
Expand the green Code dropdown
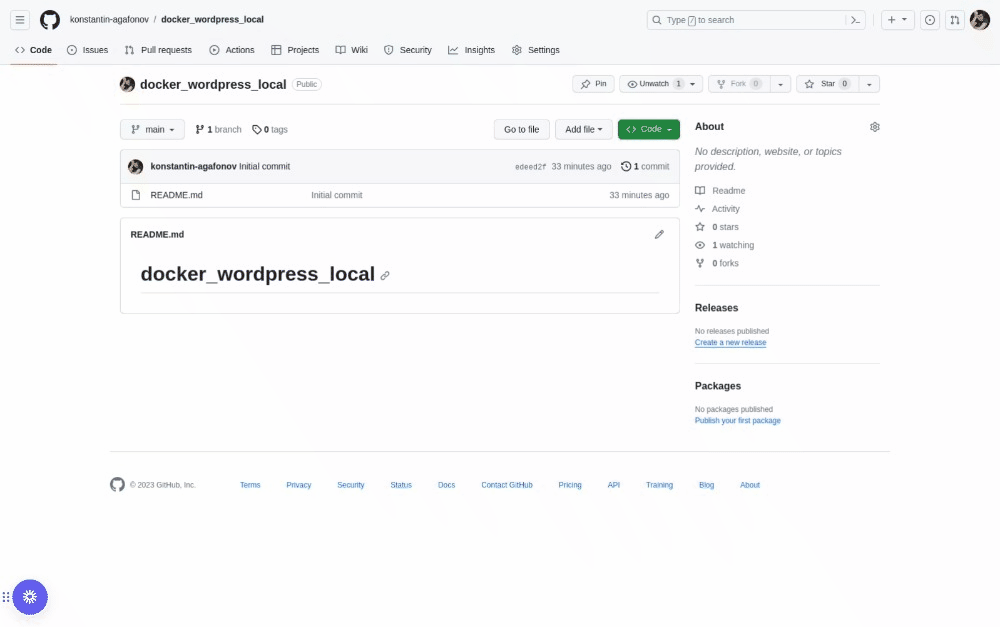tap(649, 129)
